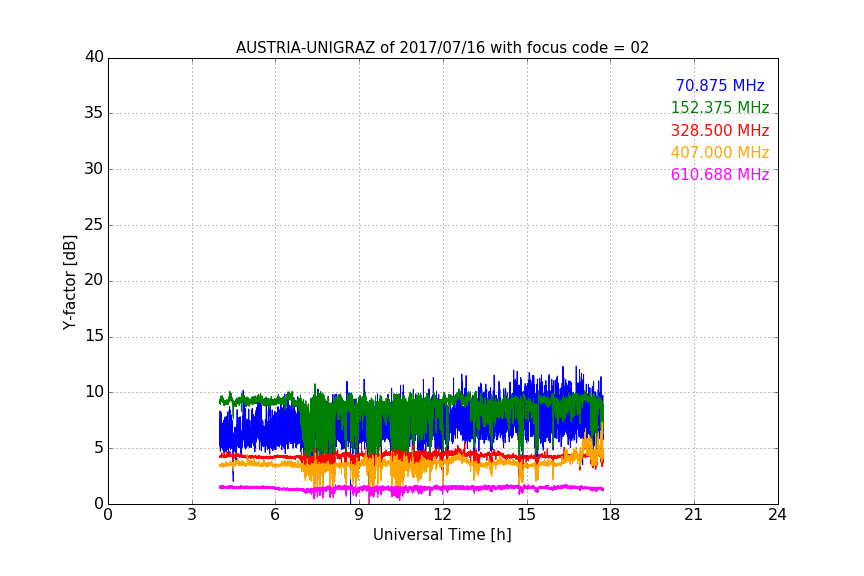Select the magenta '610.688 MHz' legend label
This screenshot has height=576, width=864.
[720, 174]
